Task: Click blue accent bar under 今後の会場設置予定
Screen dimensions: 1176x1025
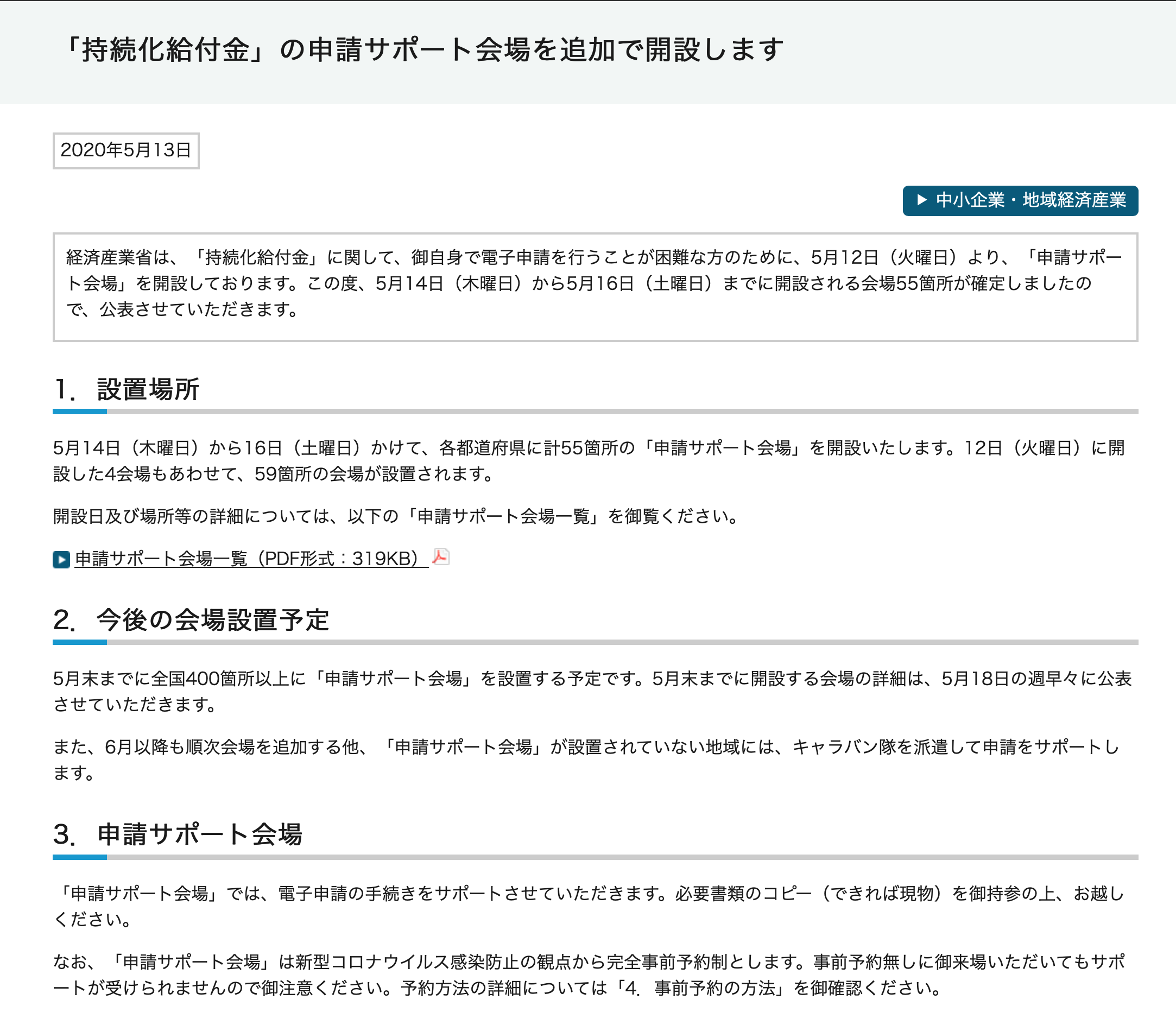Action: (79, 642)
